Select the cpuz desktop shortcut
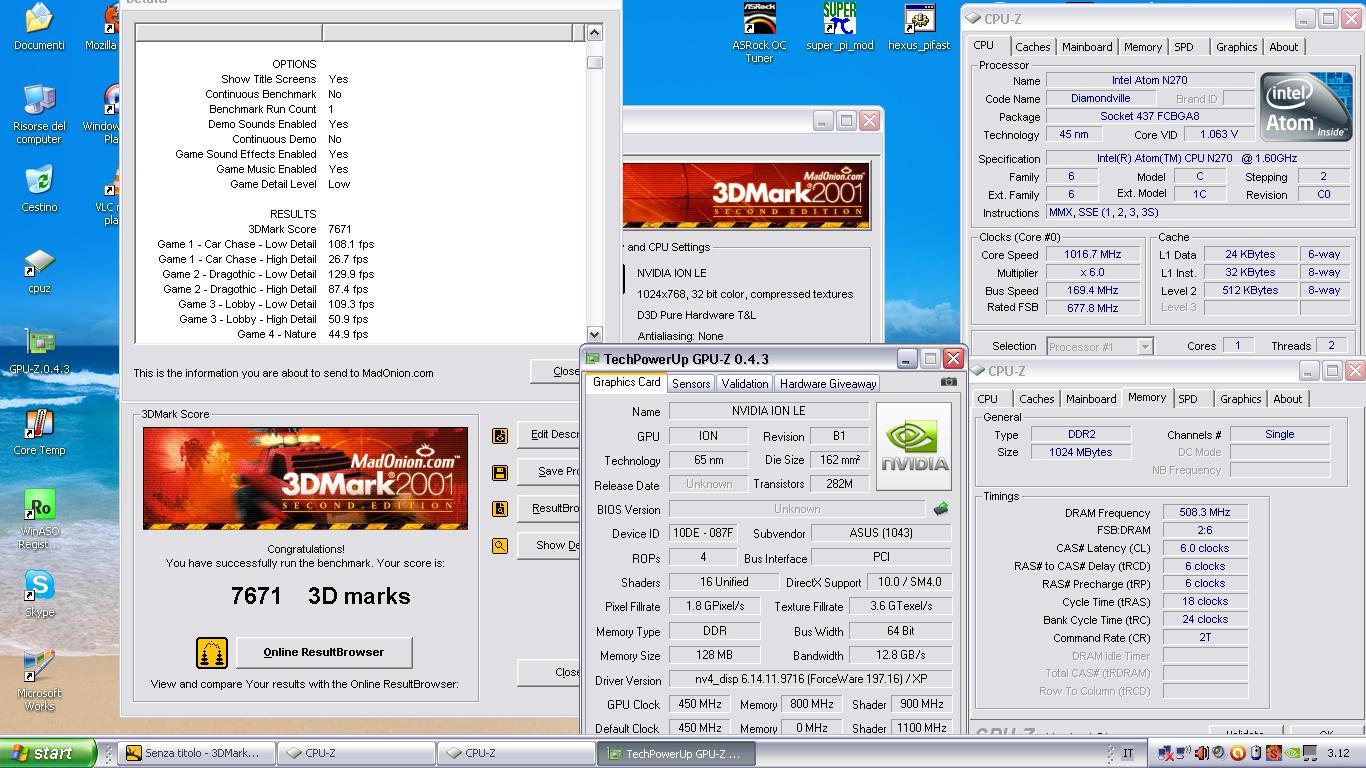Screen dimensions: 1366x768 [39, 271]
